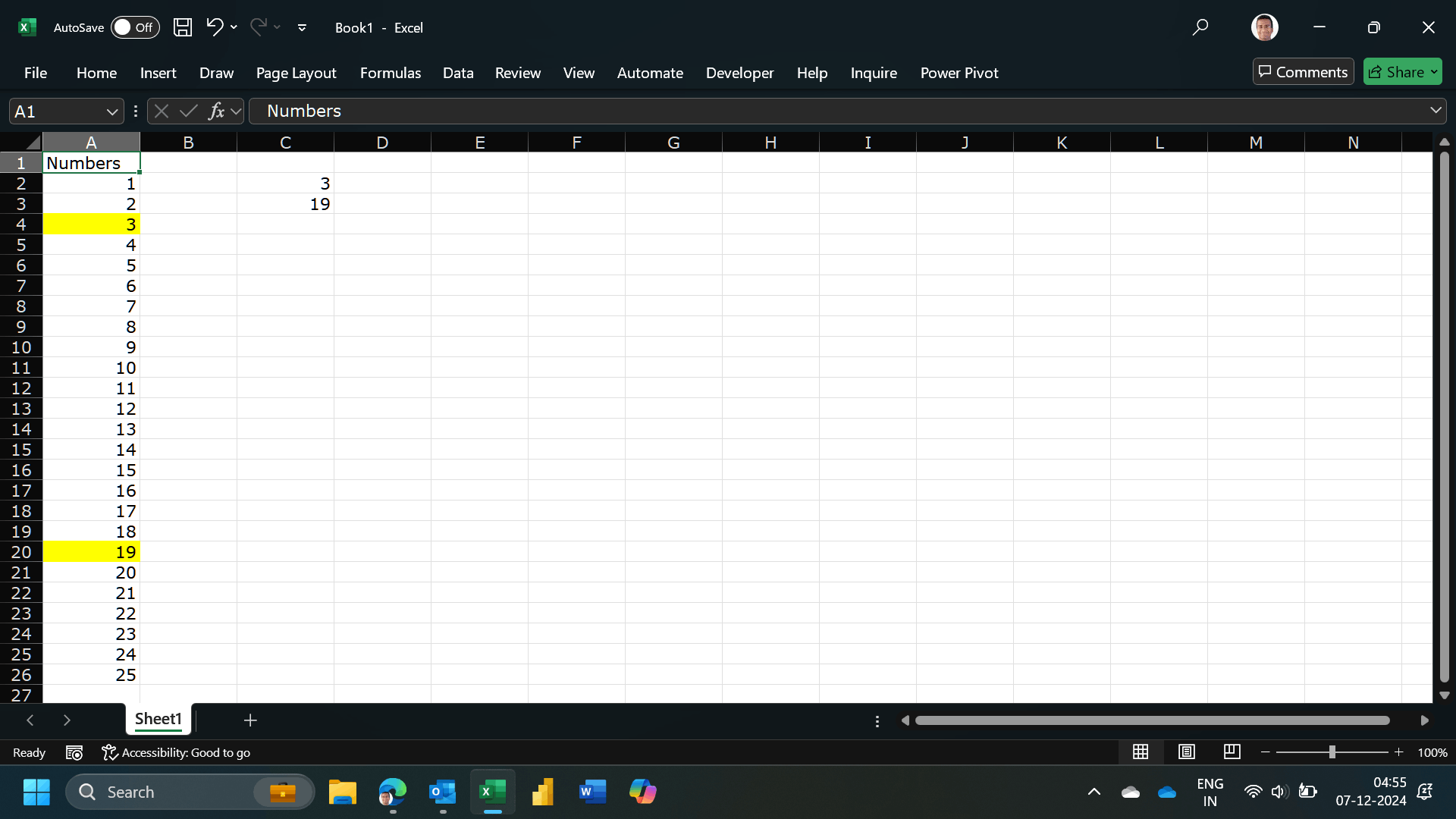Image resolution: width=1456 pixels, height=819 pixels.
Task: Click the Insert Function fx icon
Action: point(216,111)
